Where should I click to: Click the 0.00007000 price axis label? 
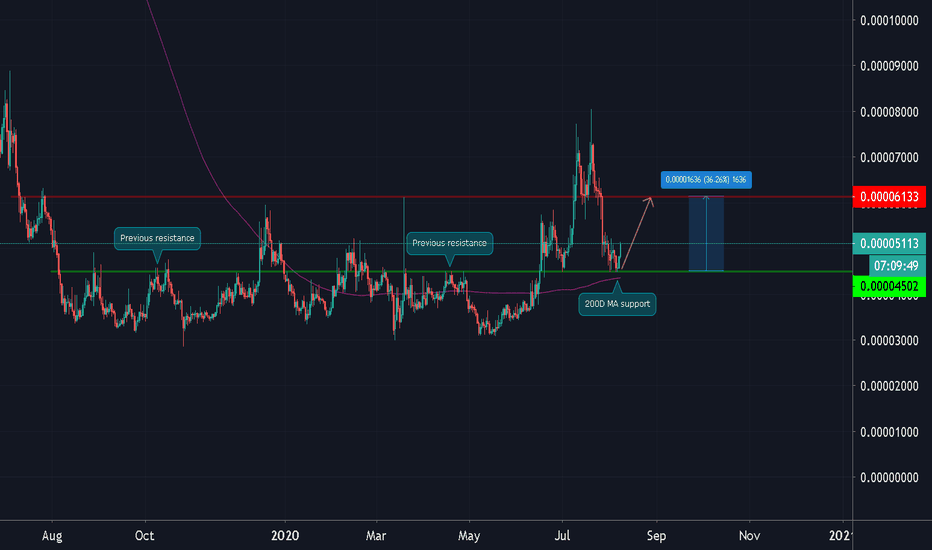pos(889,158)
